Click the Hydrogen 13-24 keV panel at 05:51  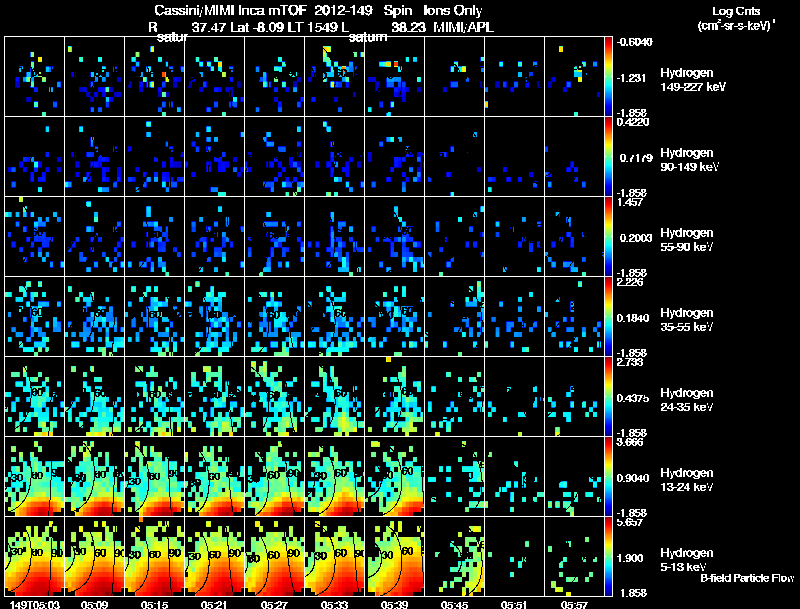click(x=514, y=476)
